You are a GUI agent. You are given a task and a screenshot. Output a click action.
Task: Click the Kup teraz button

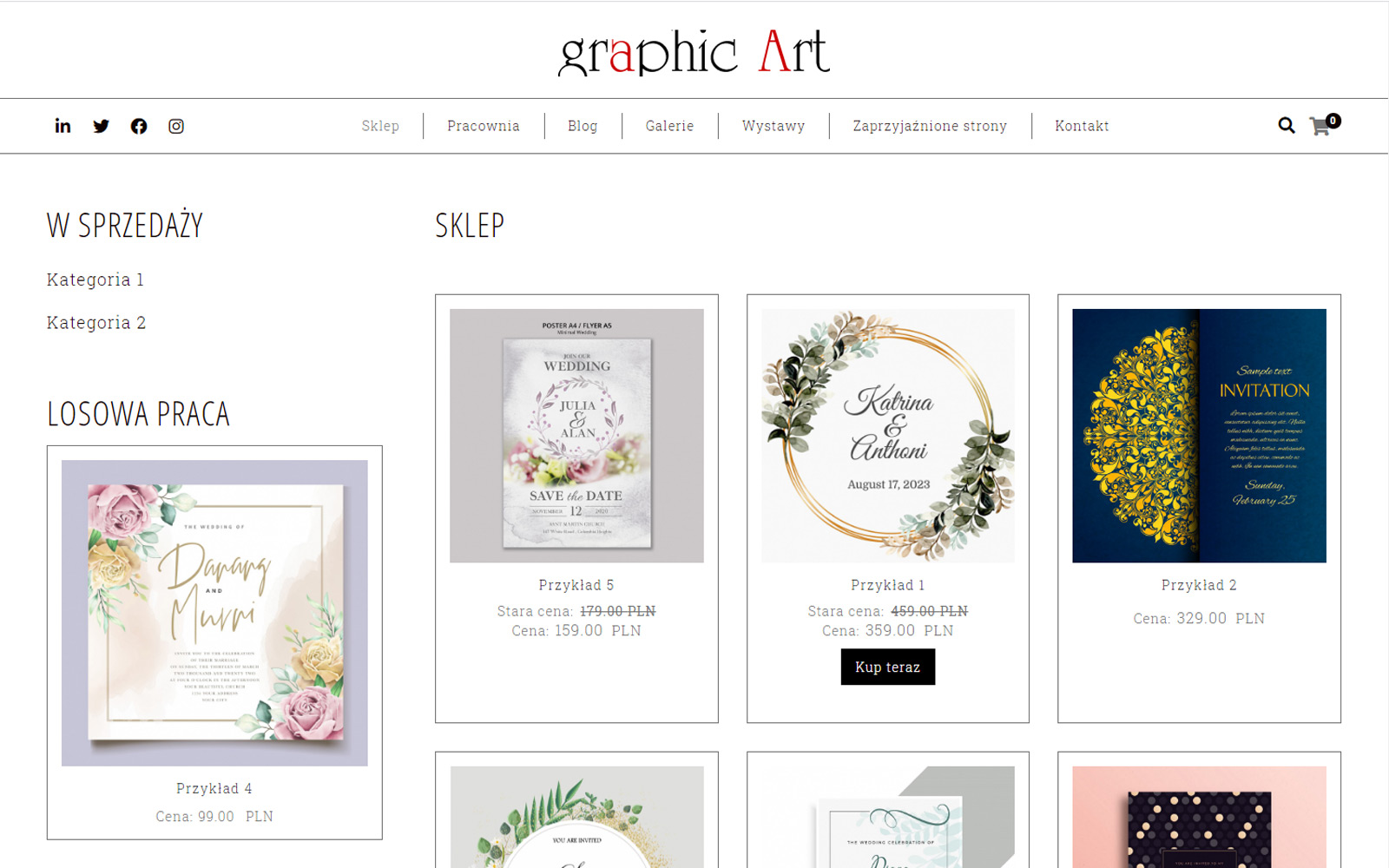[x=887, y=667]
